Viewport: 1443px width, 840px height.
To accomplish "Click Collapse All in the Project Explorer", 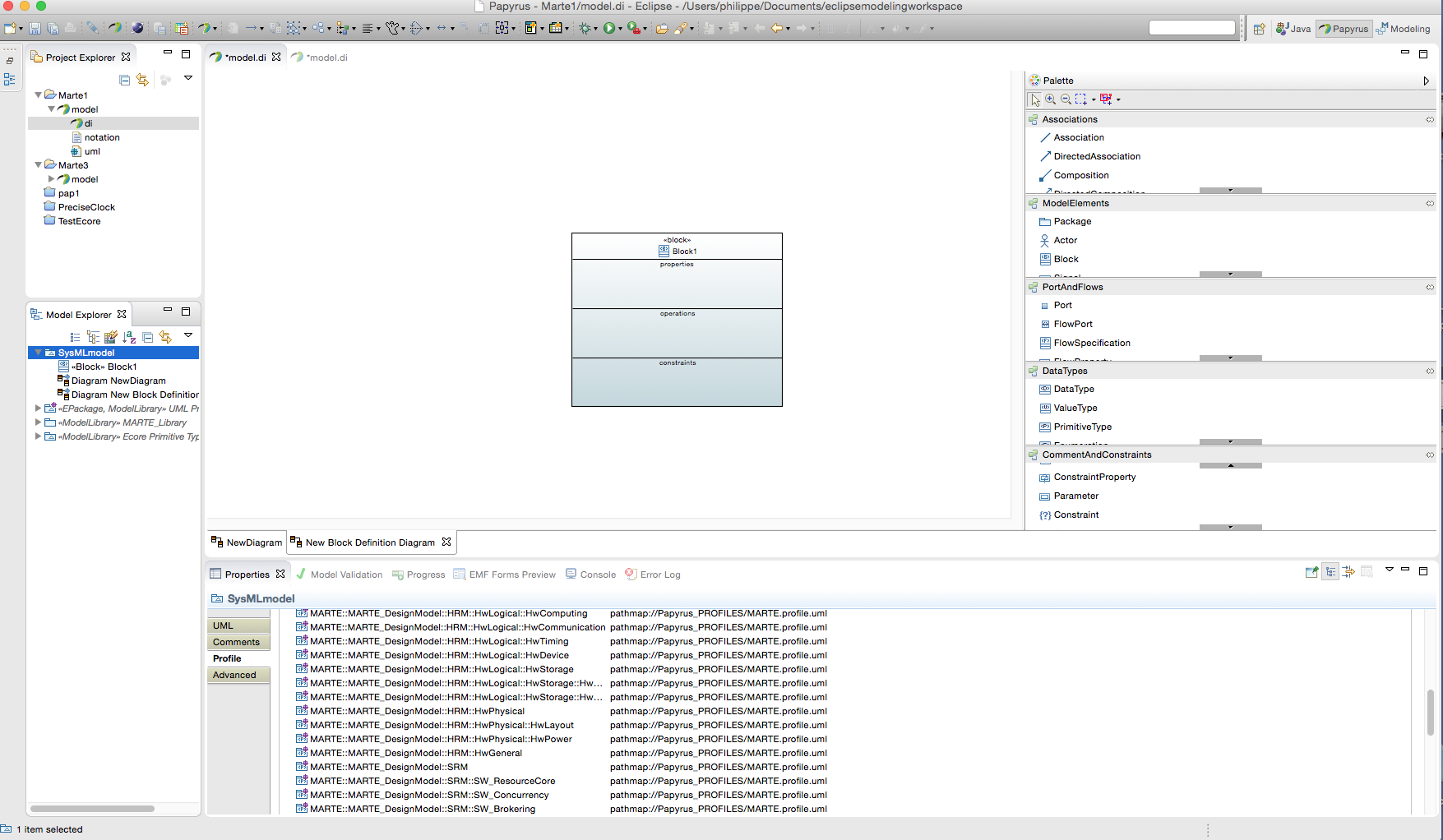I will coord(125,80).
